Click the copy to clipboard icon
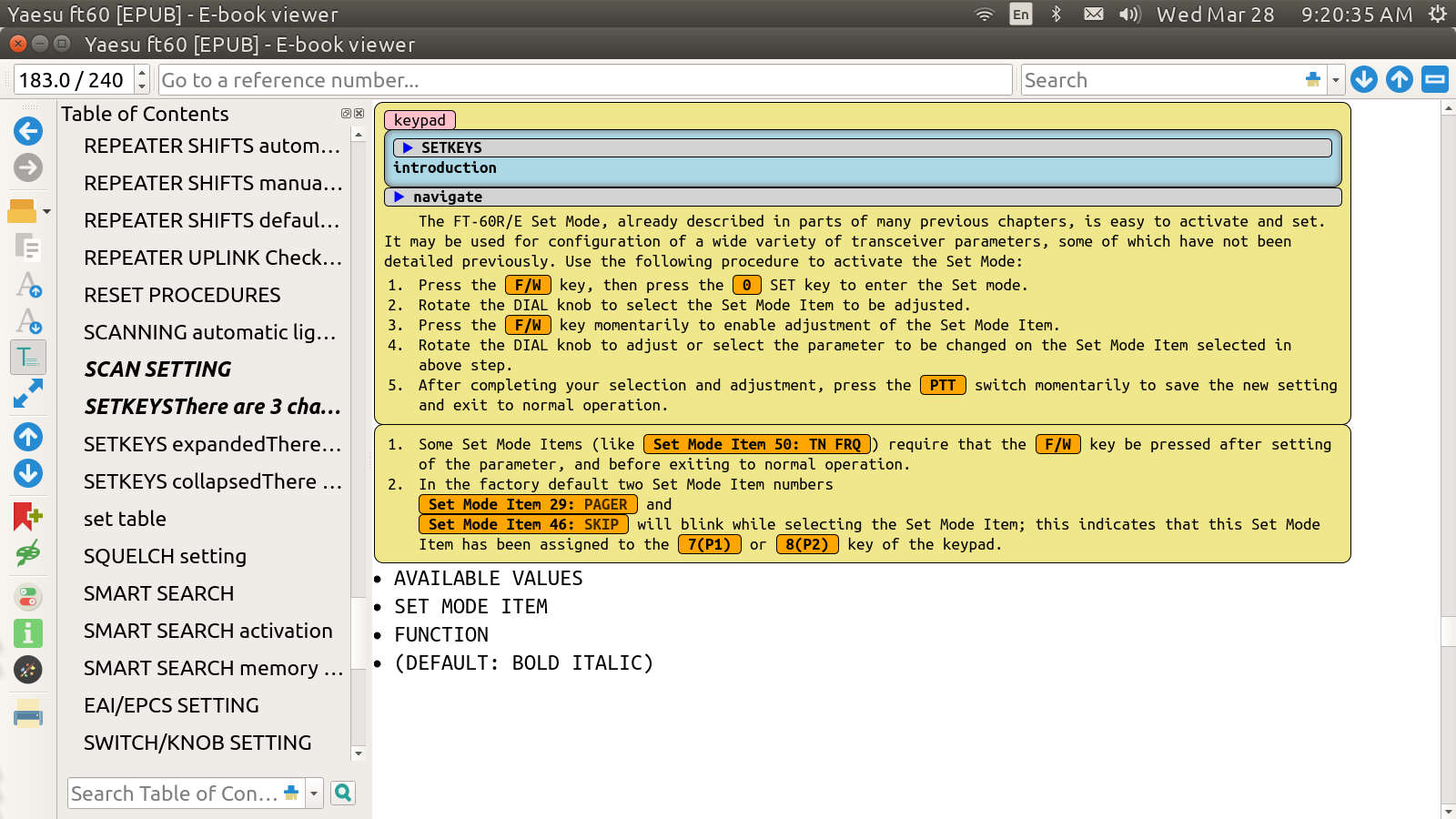This screenshot has width=1456, height=819. click(28, 248)
